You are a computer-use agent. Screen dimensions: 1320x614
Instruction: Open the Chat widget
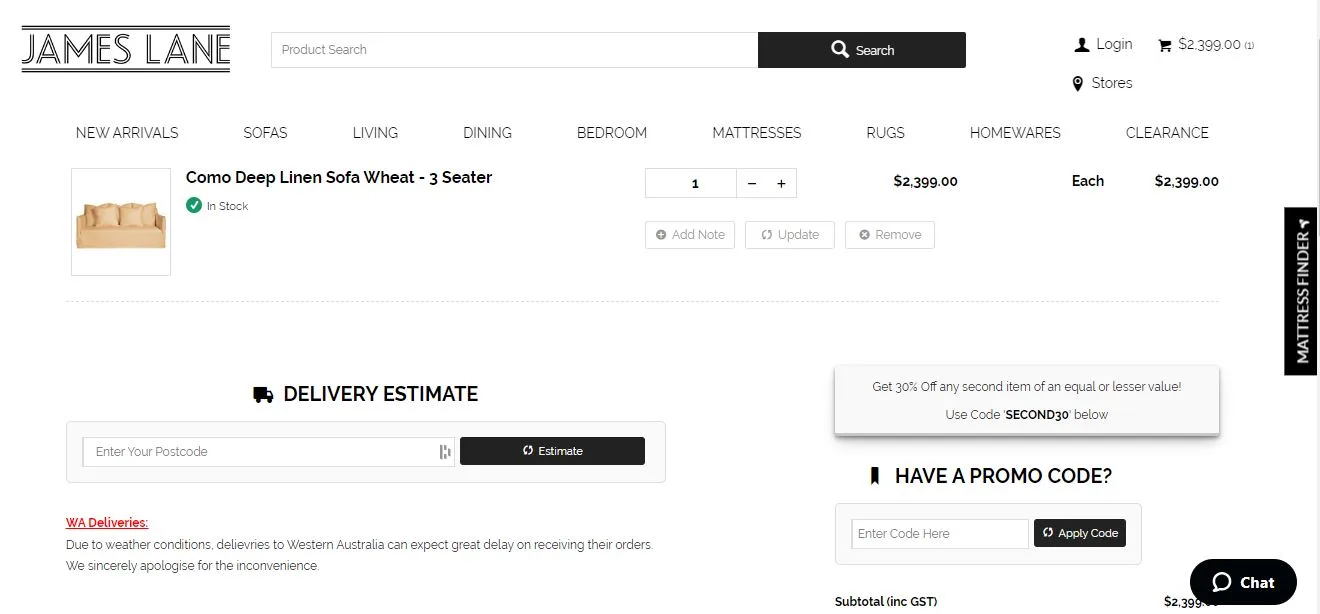point(1243,582)
